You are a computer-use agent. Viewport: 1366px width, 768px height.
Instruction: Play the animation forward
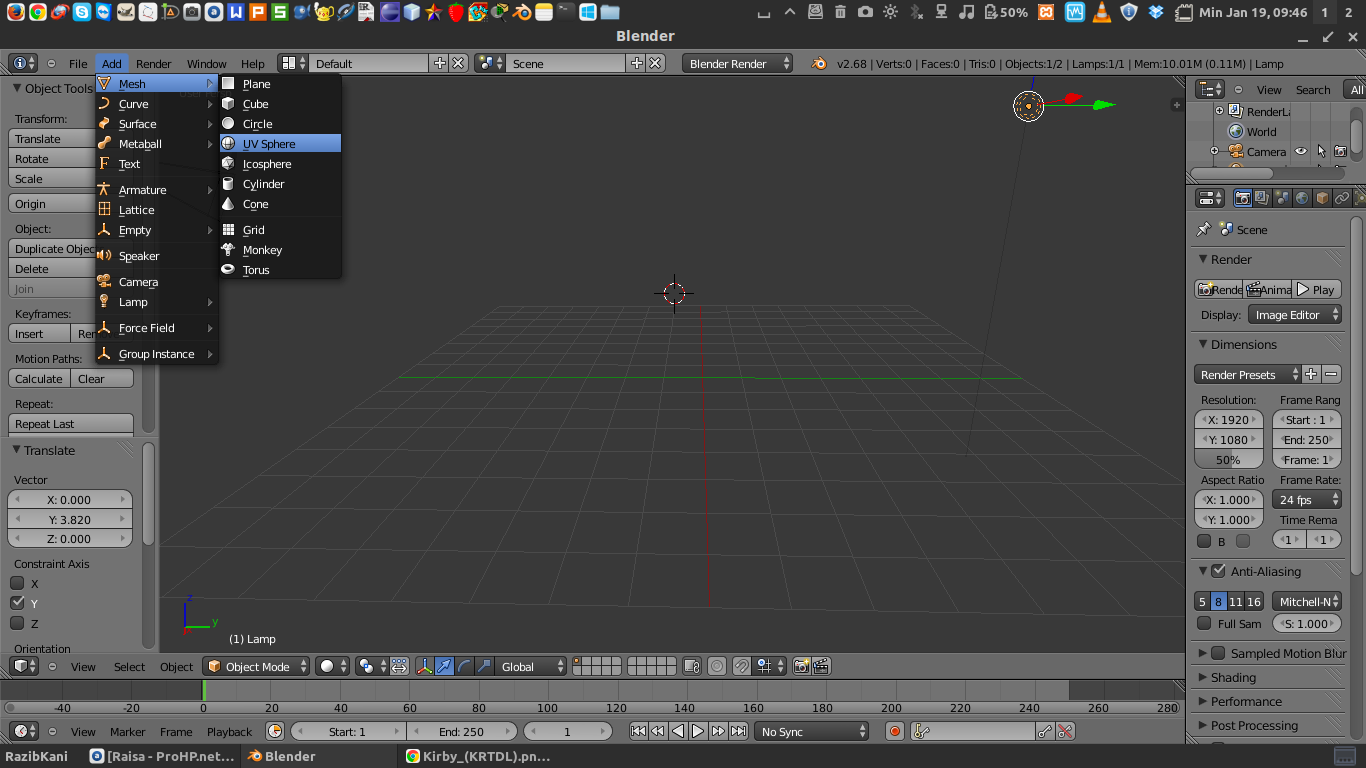pyautogui.click(x=698, y=731)
